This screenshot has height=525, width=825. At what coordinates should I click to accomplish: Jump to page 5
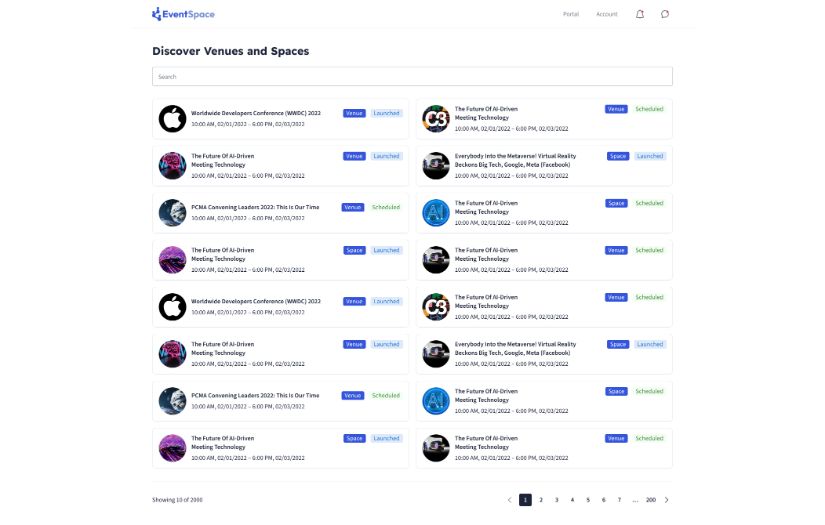pyautogui.click(x=588, y=500)
